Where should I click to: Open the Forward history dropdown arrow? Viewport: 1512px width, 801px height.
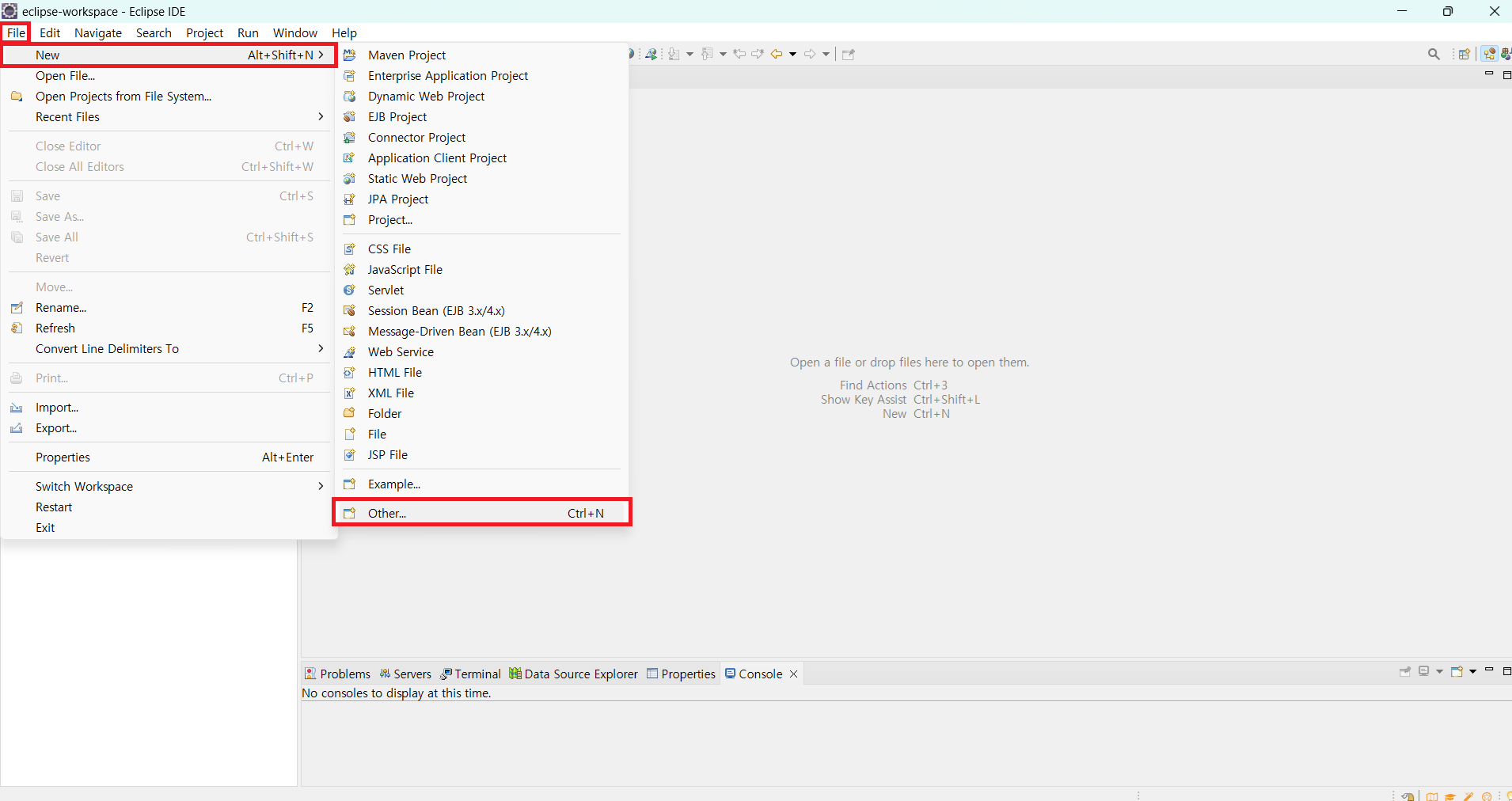(826, 54)
